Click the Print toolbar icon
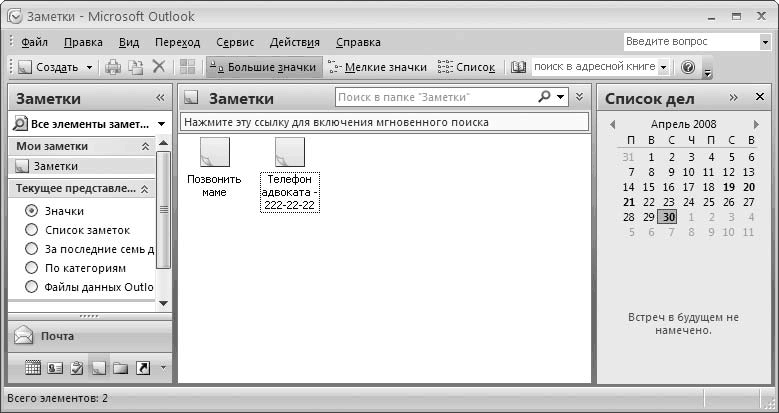The height and width of the screenshot is (413, 779). click(x=113, y=67)
